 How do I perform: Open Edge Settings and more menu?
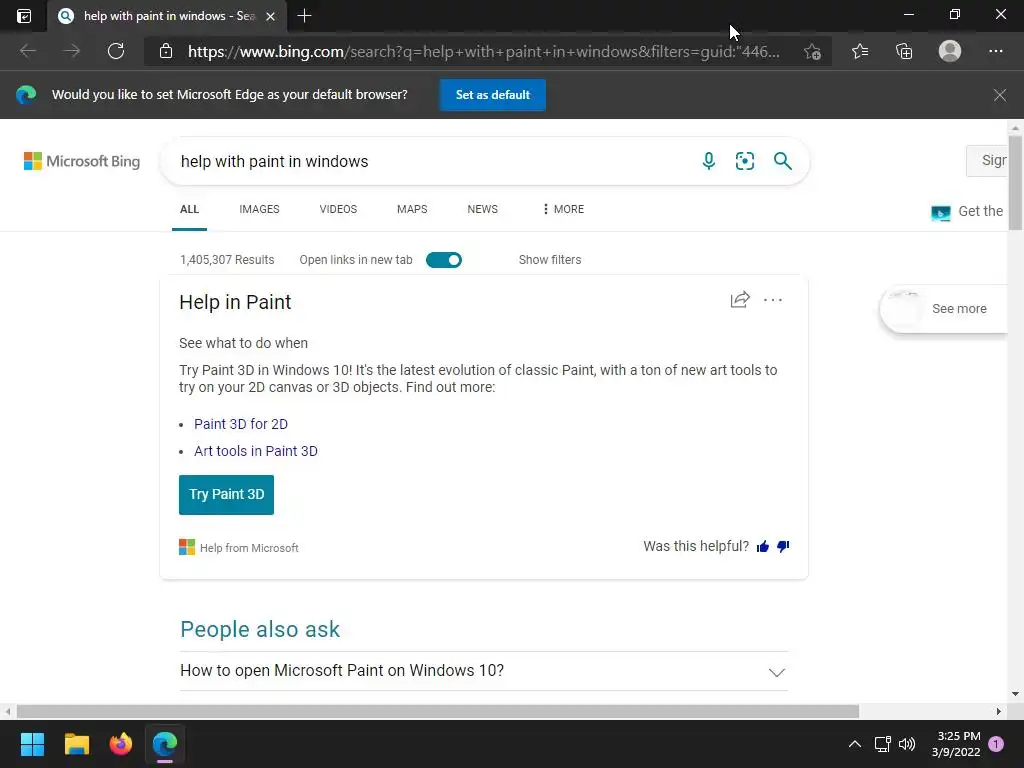tap(995, 51)
